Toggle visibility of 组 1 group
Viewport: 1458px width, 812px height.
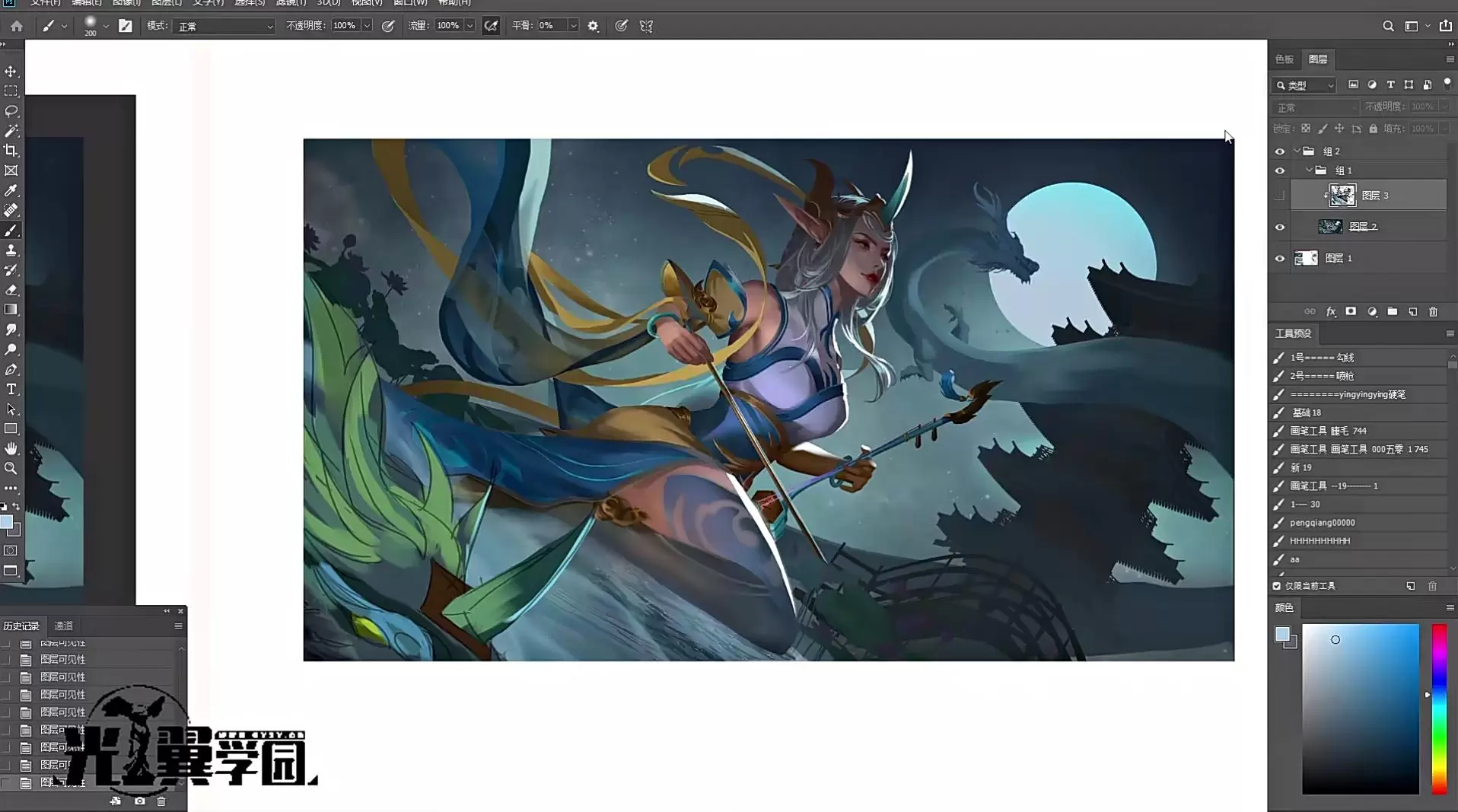point(1279,170)
